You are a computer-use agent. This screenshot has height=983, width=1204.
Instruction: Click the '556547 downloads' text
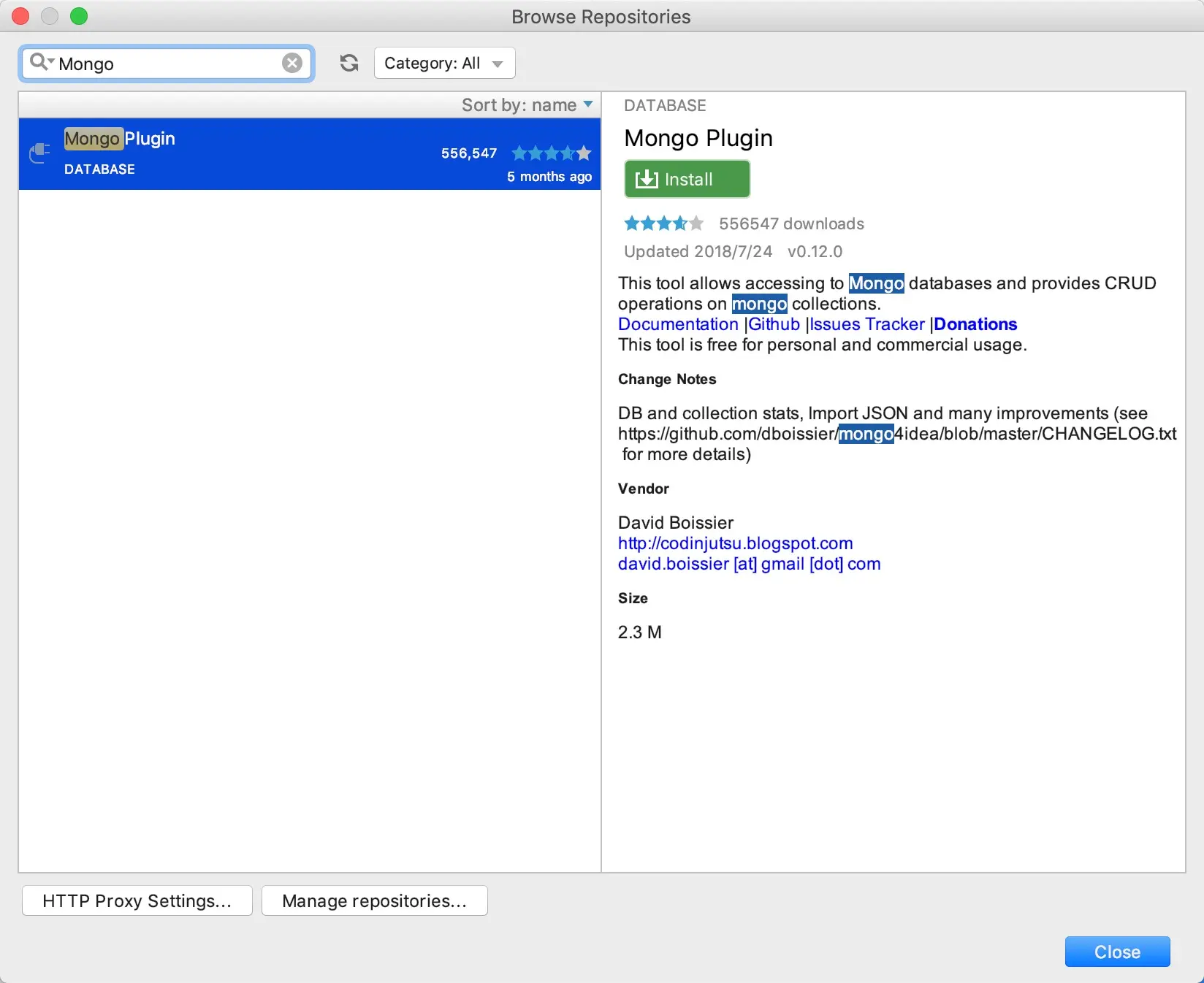[x=792, y=223]
